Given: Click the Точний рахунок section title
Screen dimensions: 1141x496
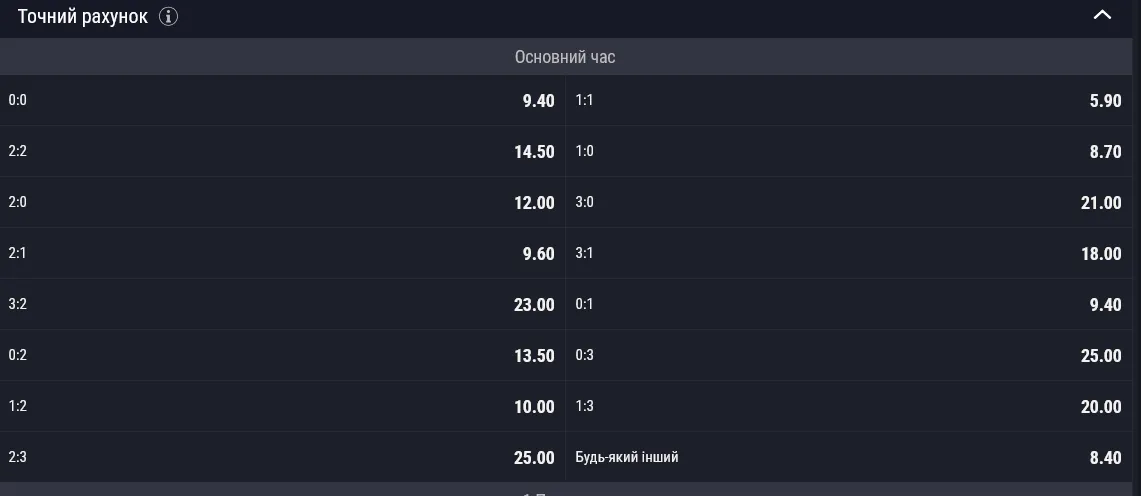Looking at the screenshot, I should coord(83,17).
